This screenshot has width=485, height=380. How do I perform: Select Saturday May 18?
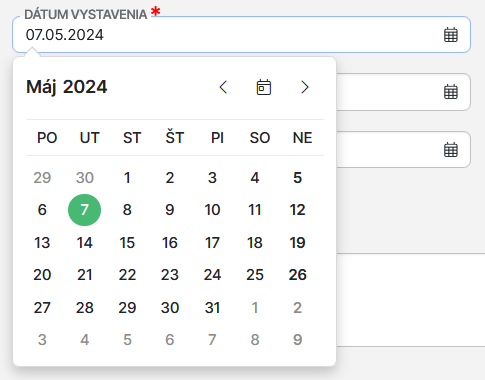(255, 243)
